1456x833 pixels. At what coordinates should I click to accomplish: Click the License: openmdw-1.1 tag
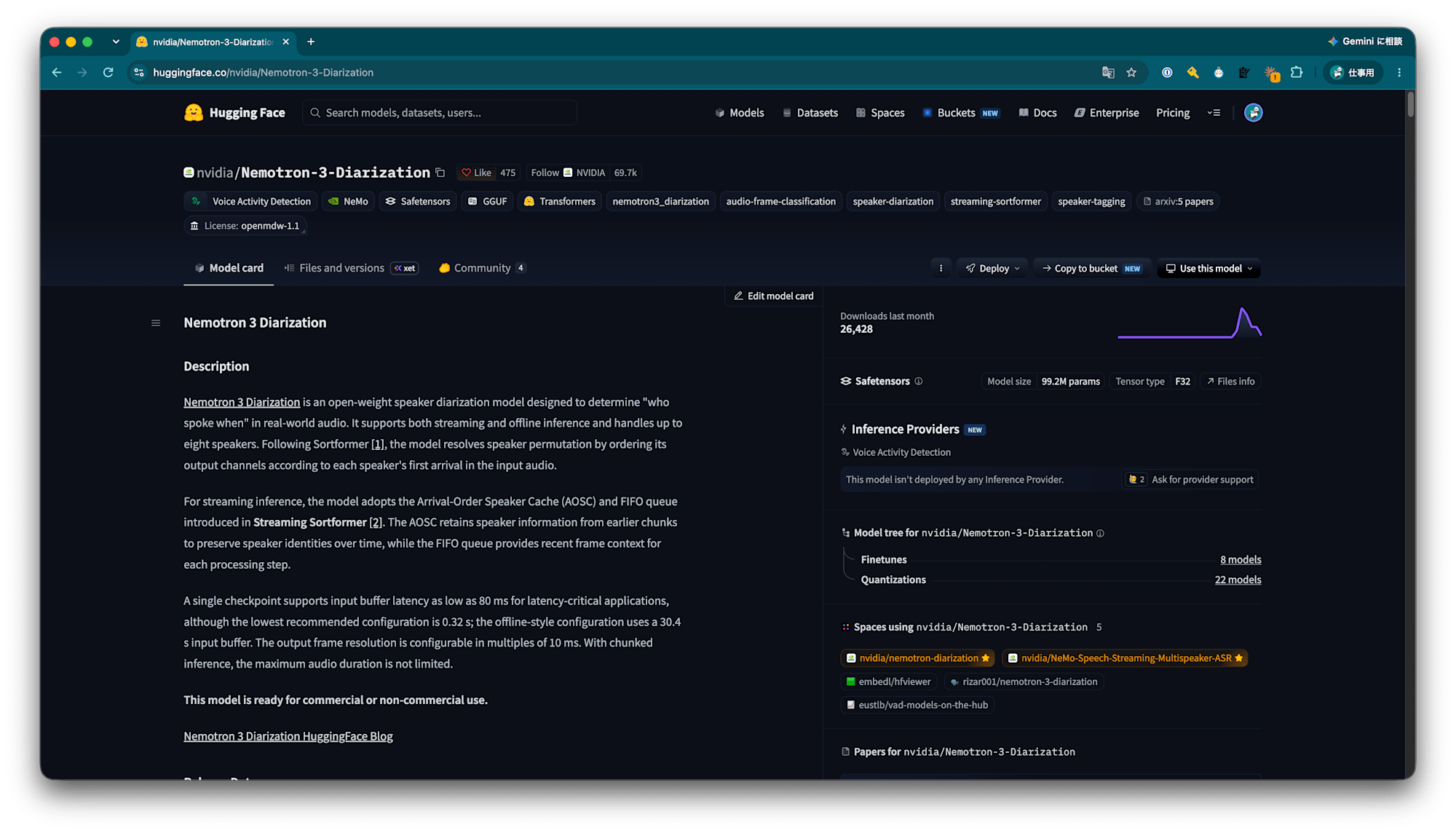(x=245, y=226)
